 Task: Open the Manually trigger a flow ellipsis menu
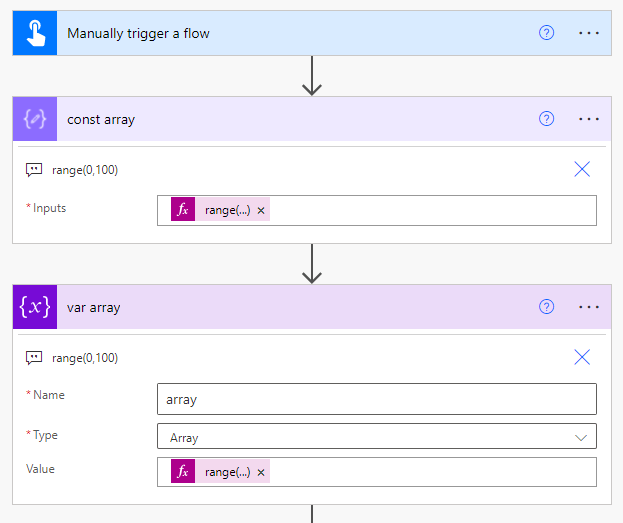pos(589,33)
